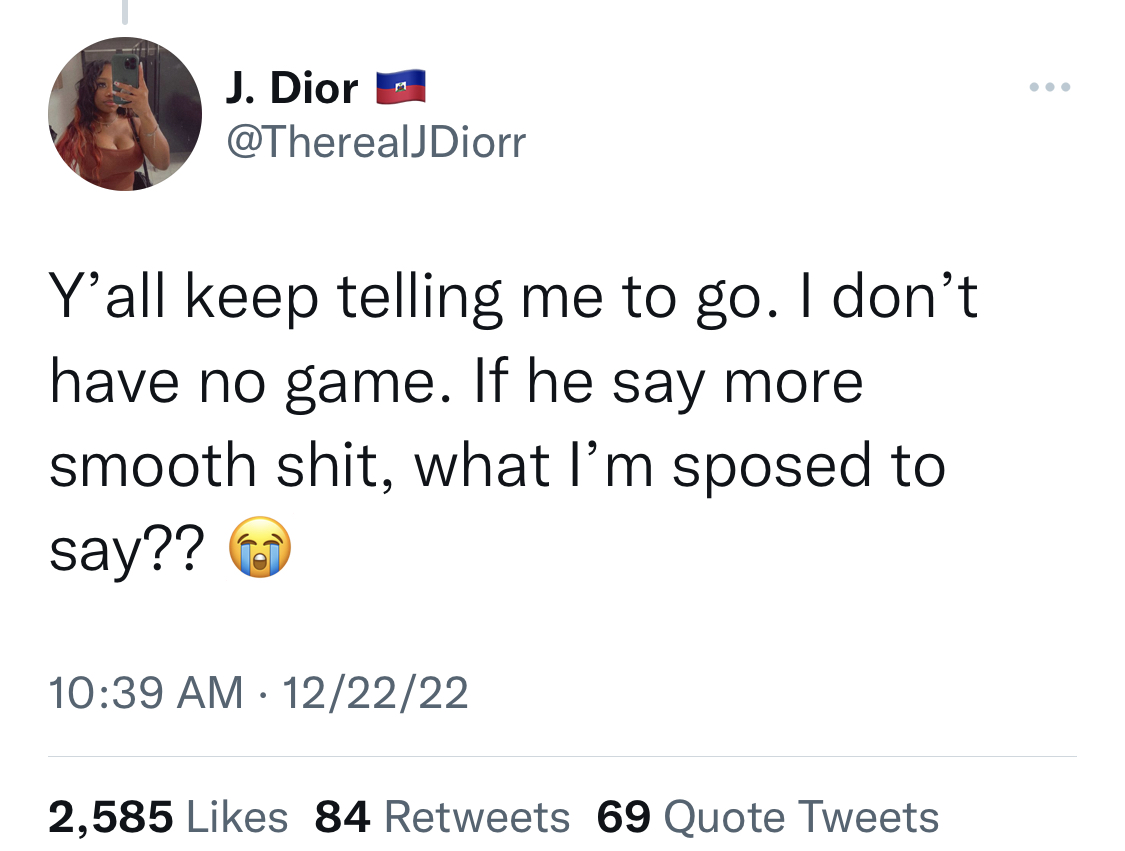
Task: Click the "Quote Tweets" label text
Action: 802,817
